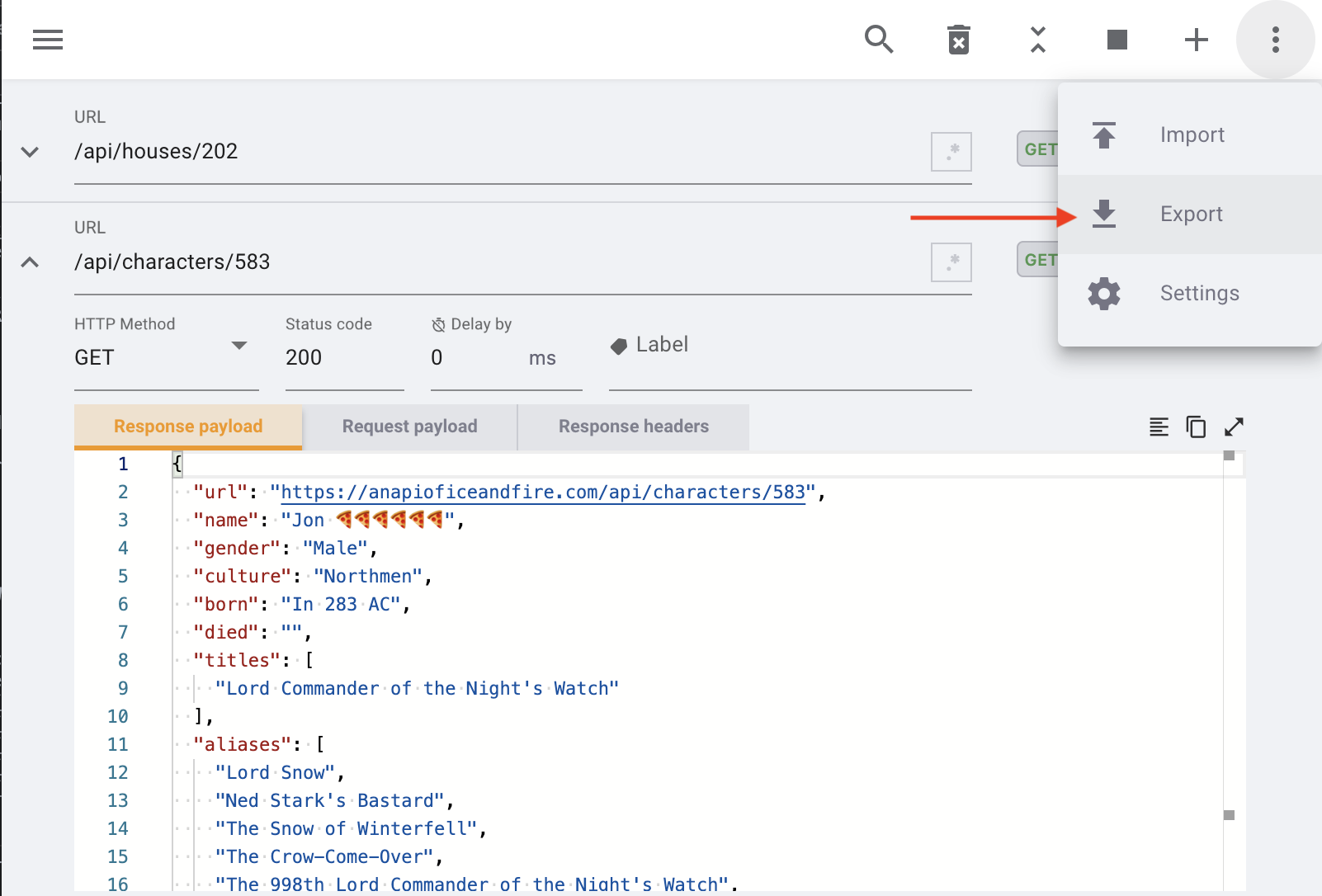
Task: Expand the /api/houses/202 mock entry
Action: 30,152
